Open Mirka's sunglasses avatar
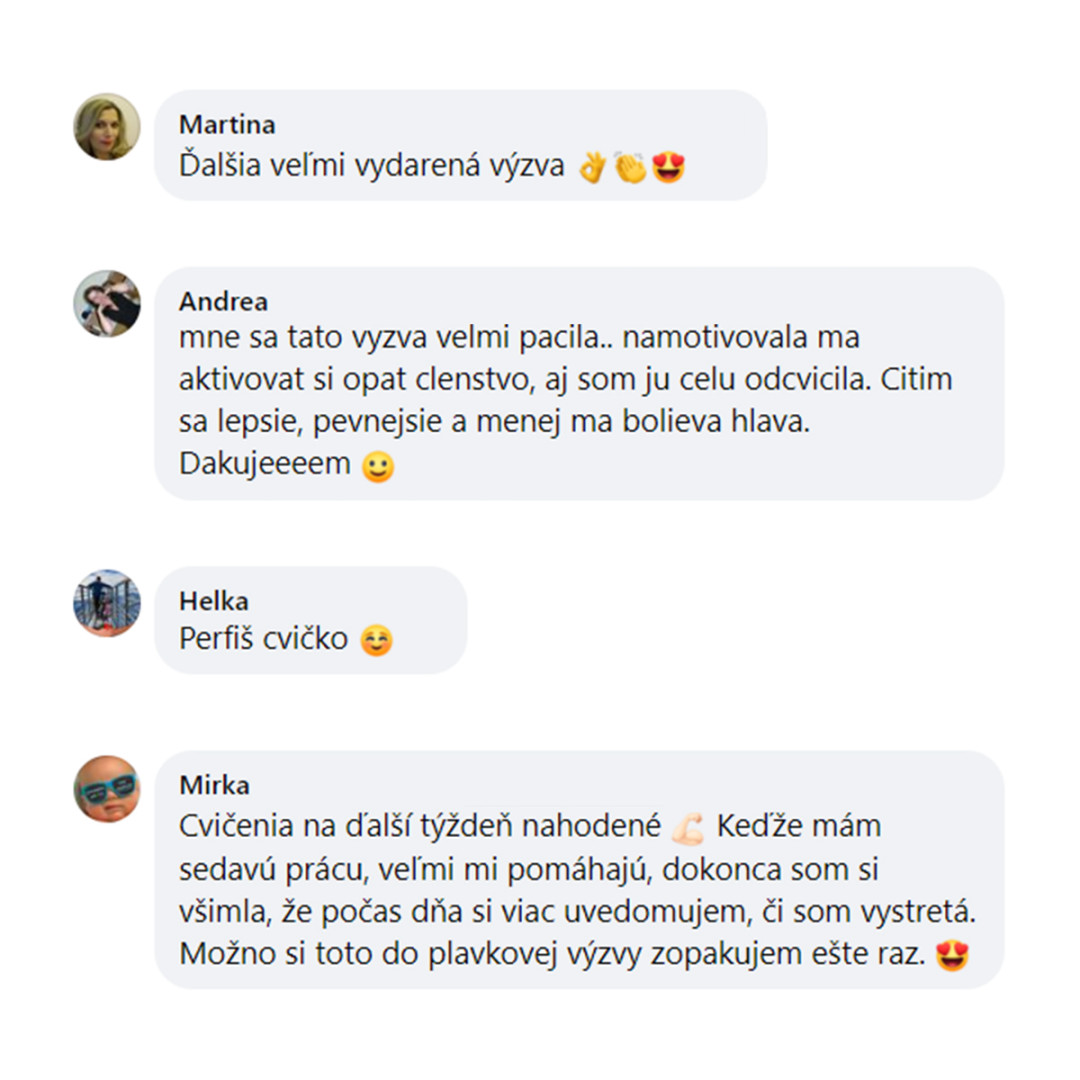1080x1080 pixels. 107,789
